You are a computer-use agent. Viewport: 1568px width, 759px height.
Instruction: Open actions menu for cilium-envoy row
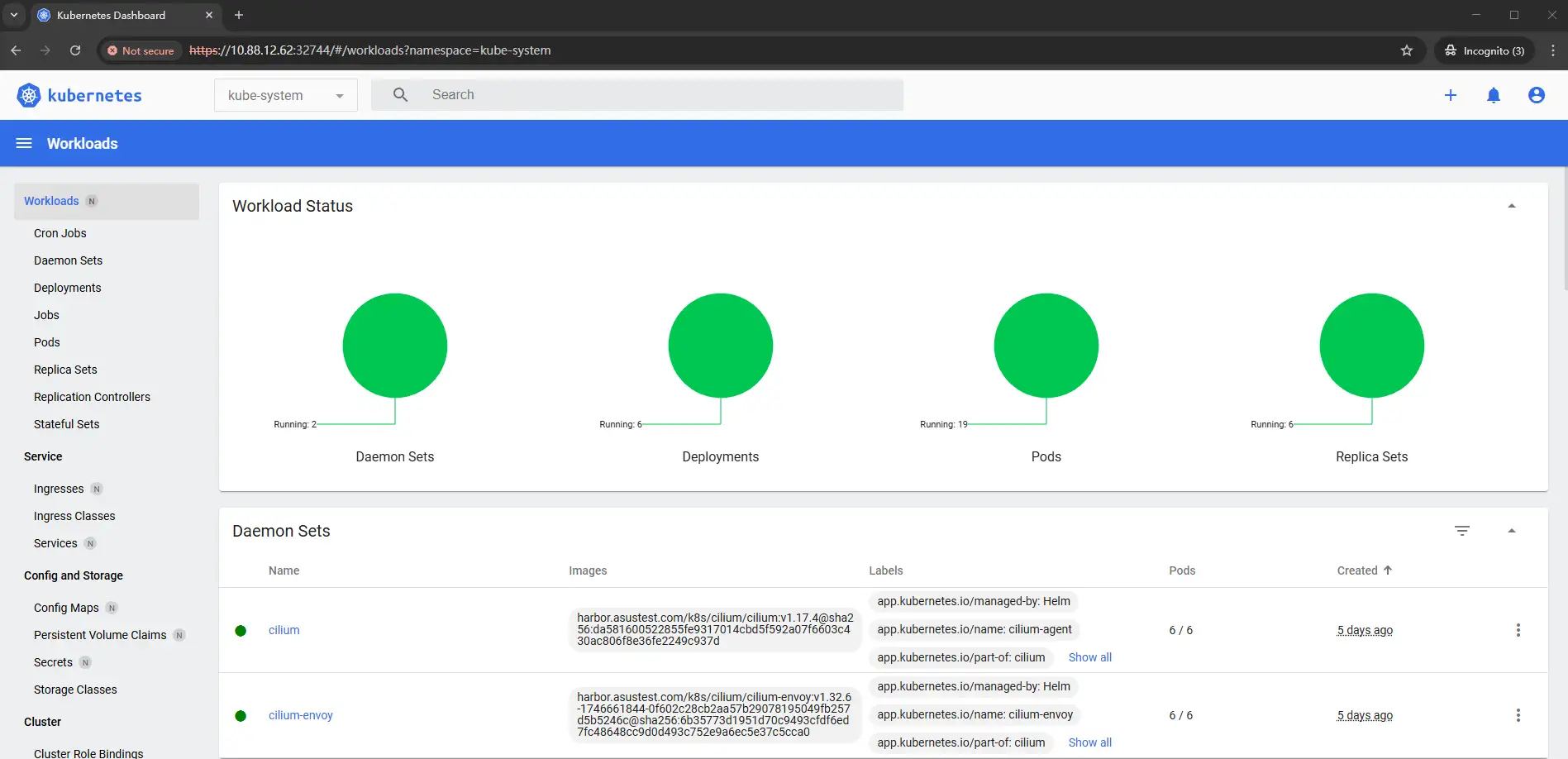pyautogui.click(x=1518, y=715)
